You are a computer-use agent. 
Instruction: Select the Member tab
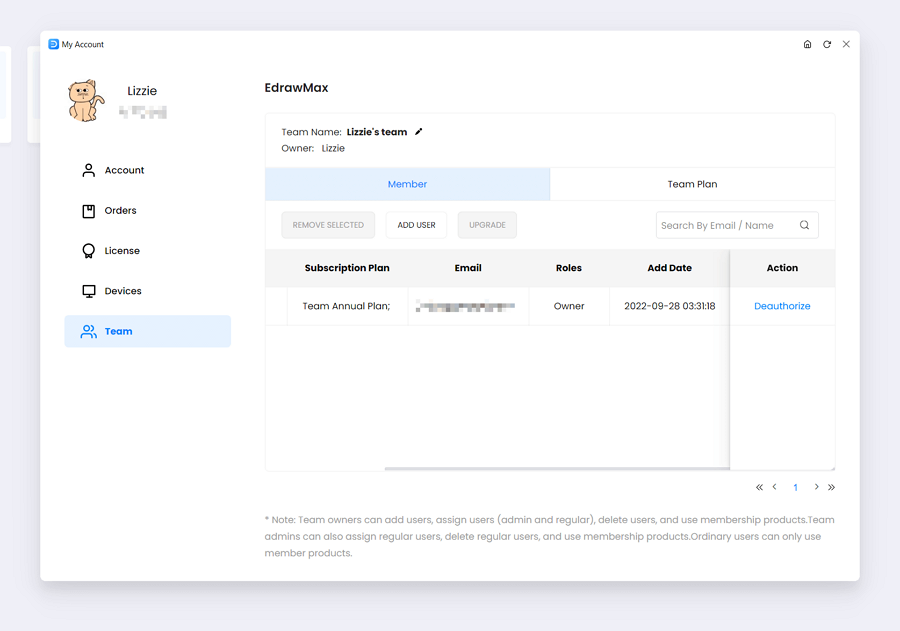[407, 184]
